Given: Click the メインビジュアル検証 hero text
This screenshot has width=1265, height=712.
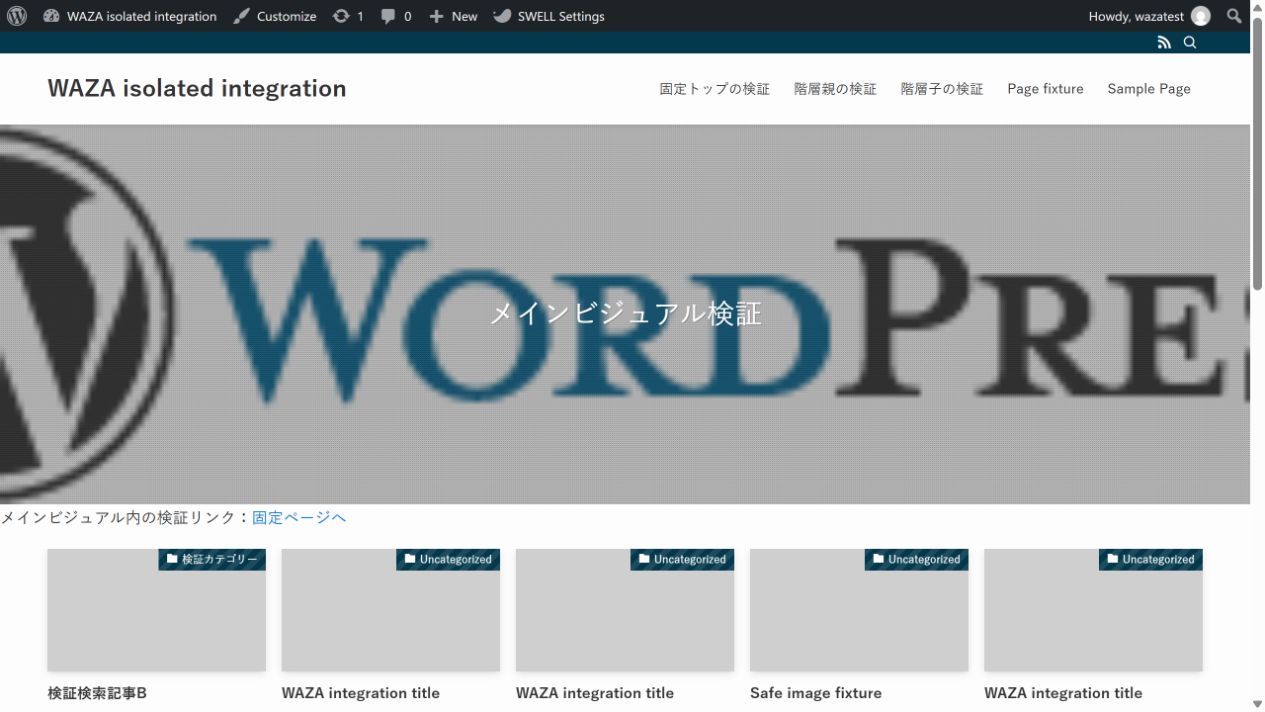Looking at the screenshot, I should [x=625, y=314].
